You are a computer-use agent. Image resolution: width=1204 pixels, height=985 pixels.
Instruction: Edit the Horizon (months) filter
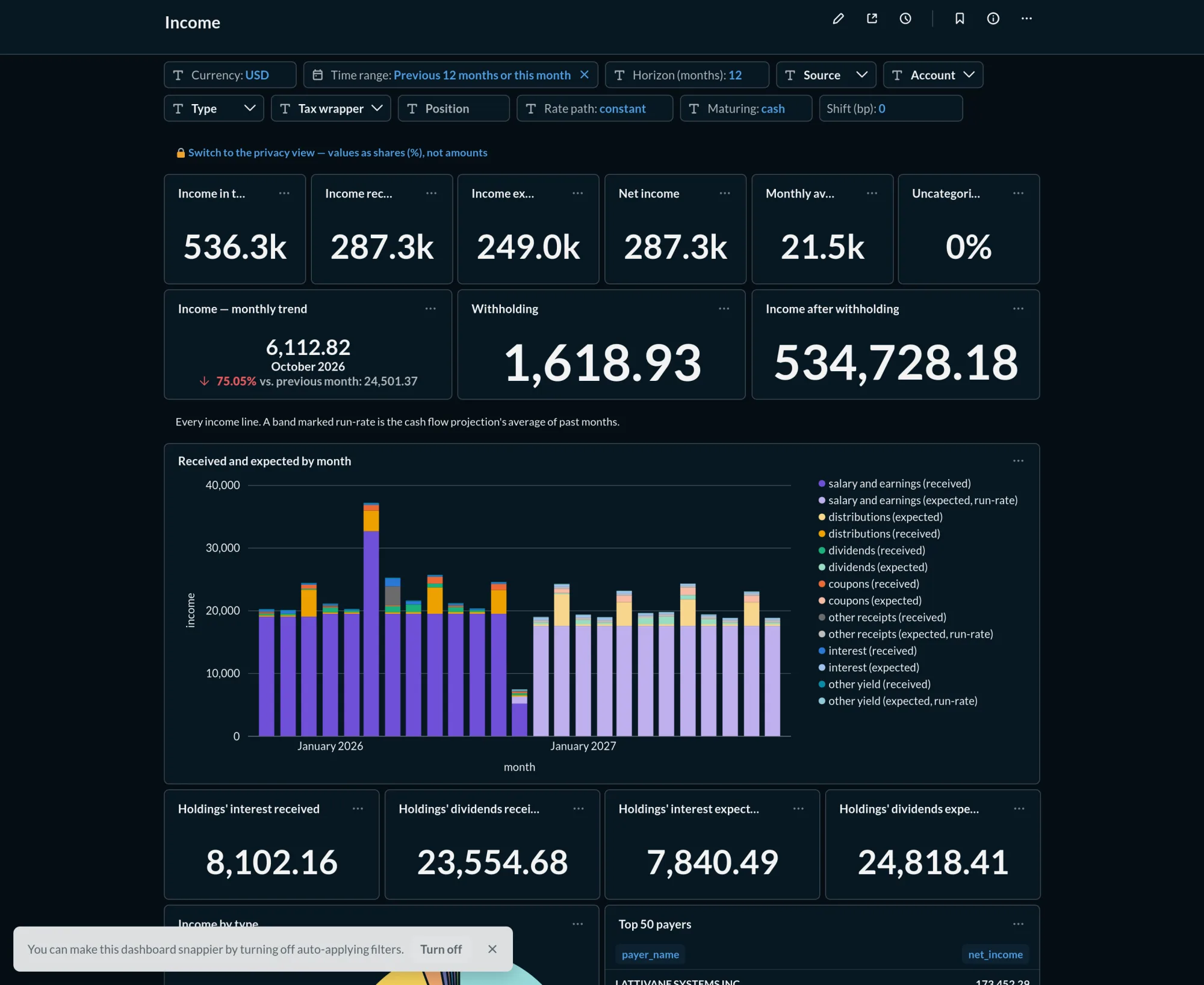pyautogui.click(x=687, y=75)
